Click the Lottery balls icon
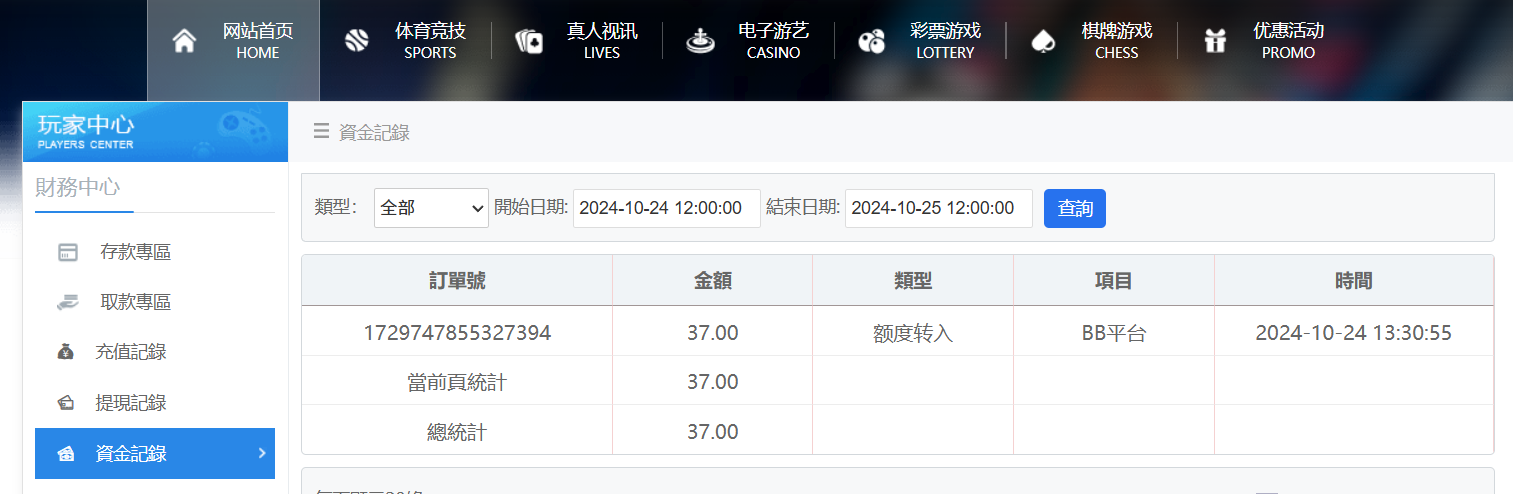The width and height of the screenshot is (1513, 494). pyautogui.click(x=872, y=41)
